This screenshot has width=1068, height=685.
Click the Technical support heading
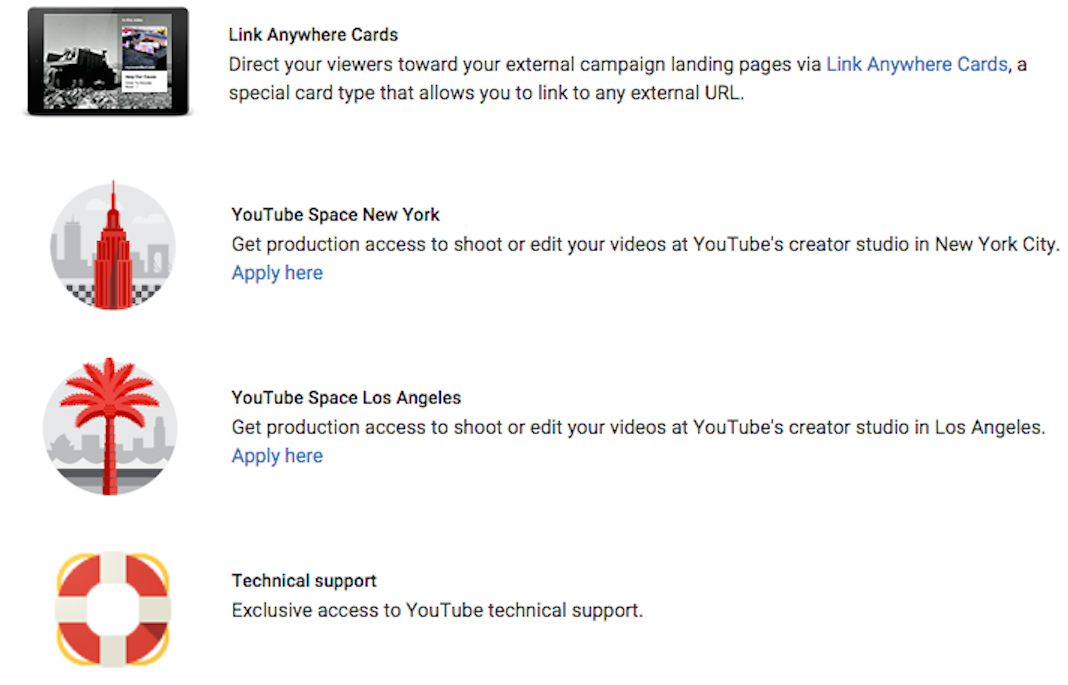[304, 581]
